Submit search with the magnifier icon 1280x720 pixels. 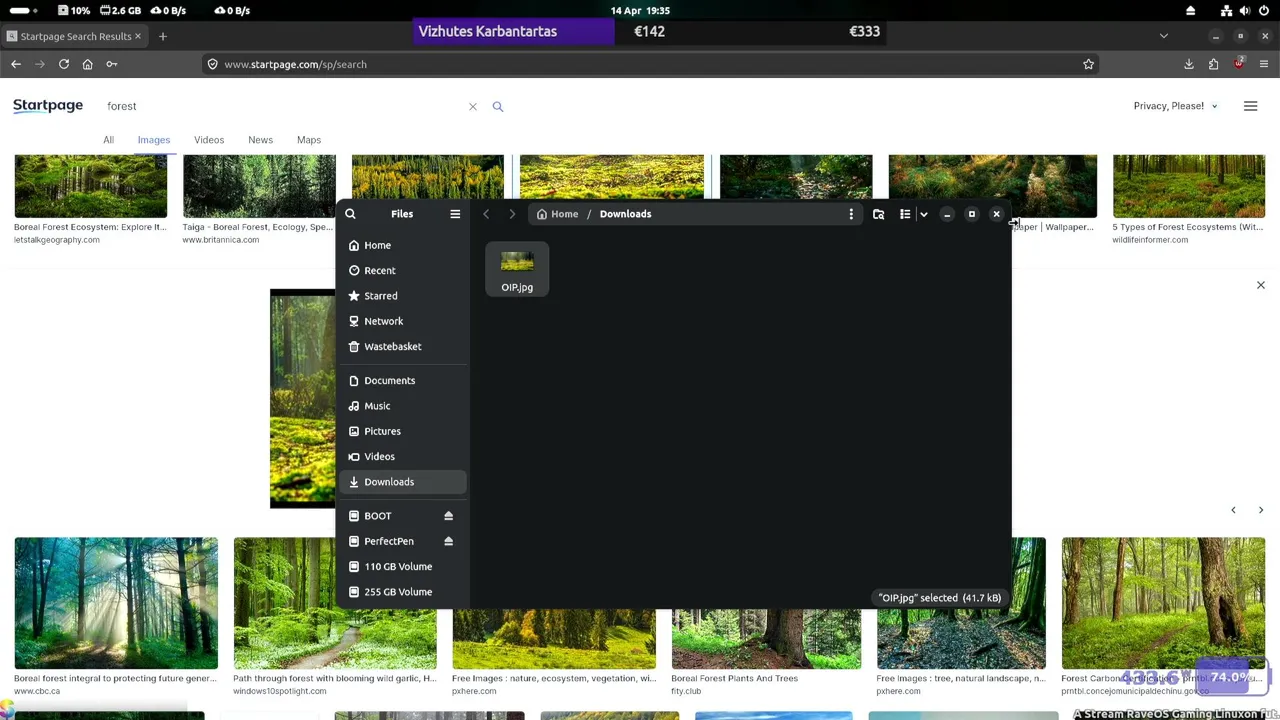[498, 106]
